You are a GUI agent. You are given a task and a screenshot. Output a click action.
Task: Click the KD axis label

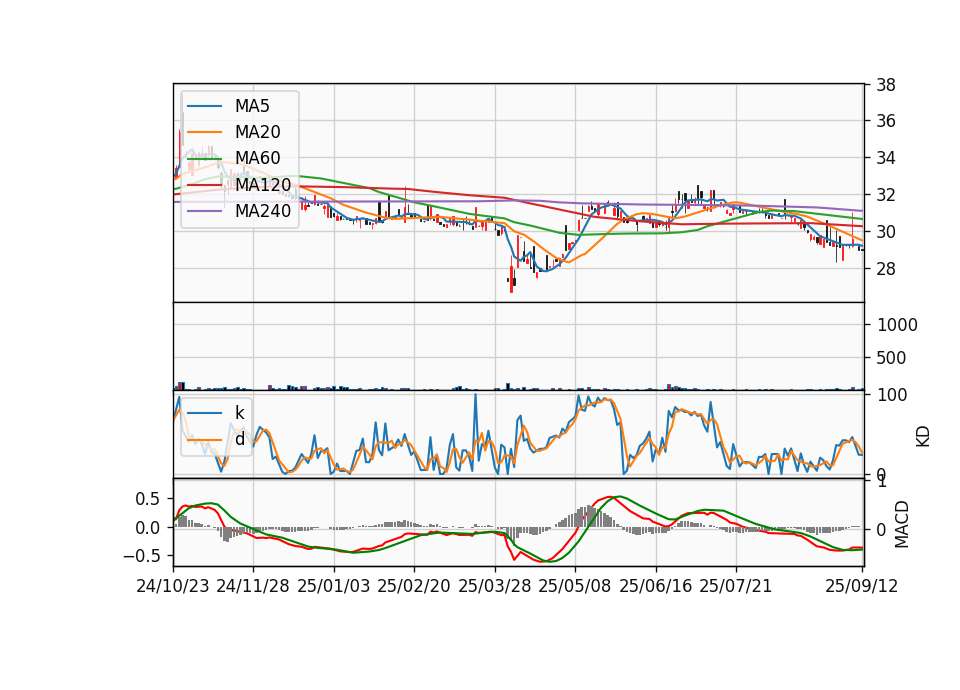923,437
